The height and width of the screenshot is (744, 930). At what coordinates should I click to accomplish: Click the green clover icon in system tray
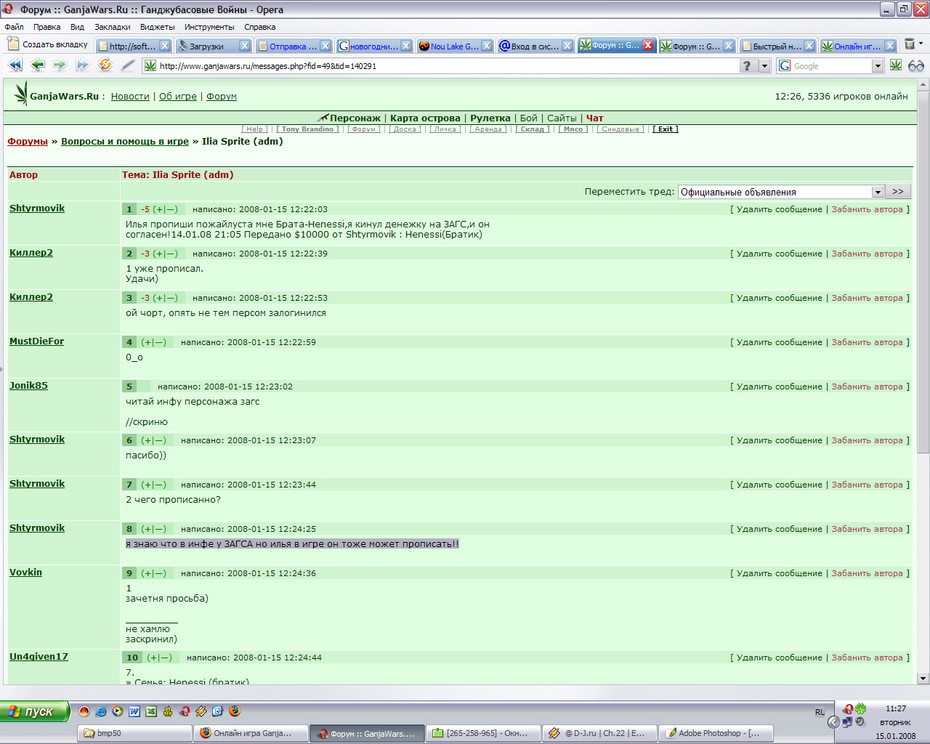tap(860, 708)
